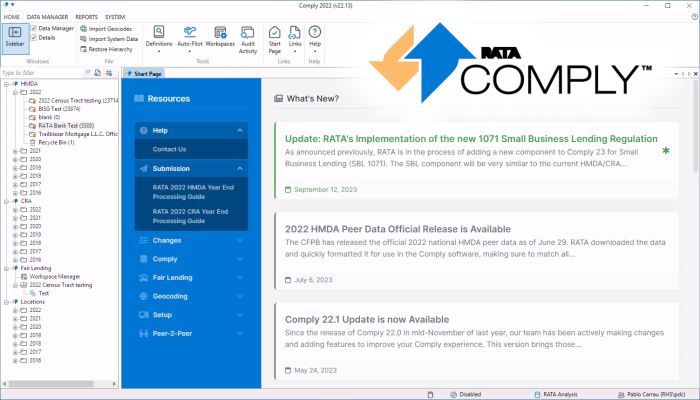Open 2022 HMDA Peer Data release article
This screenshot has height=400, width=700.
398,229
